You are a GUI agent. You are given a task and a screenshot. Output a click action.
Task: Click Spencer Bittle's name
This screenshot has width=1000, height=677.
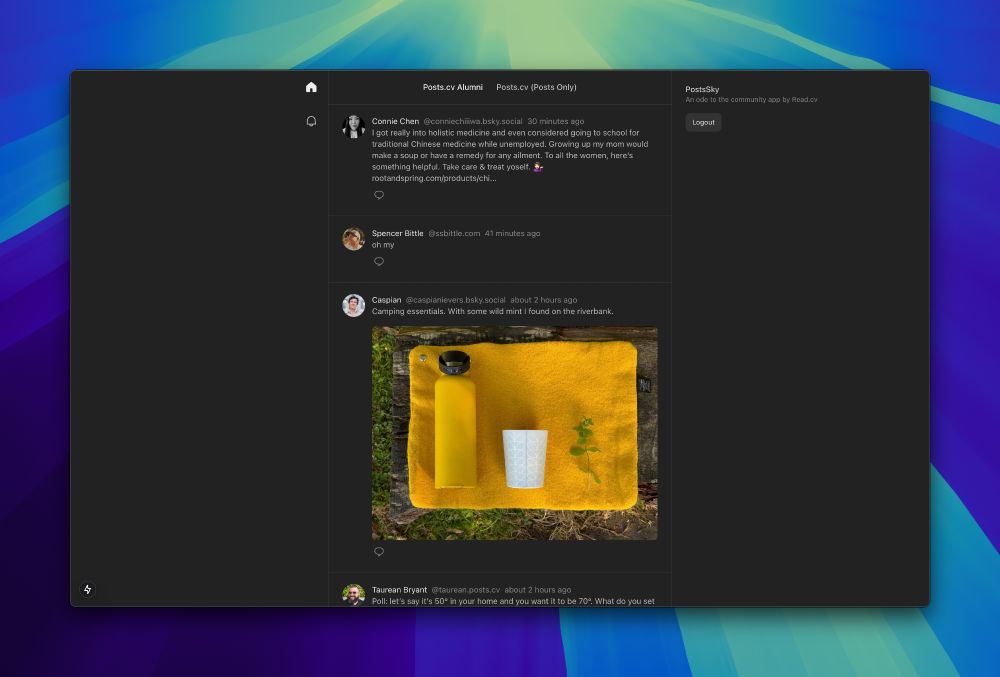(397, 233)
